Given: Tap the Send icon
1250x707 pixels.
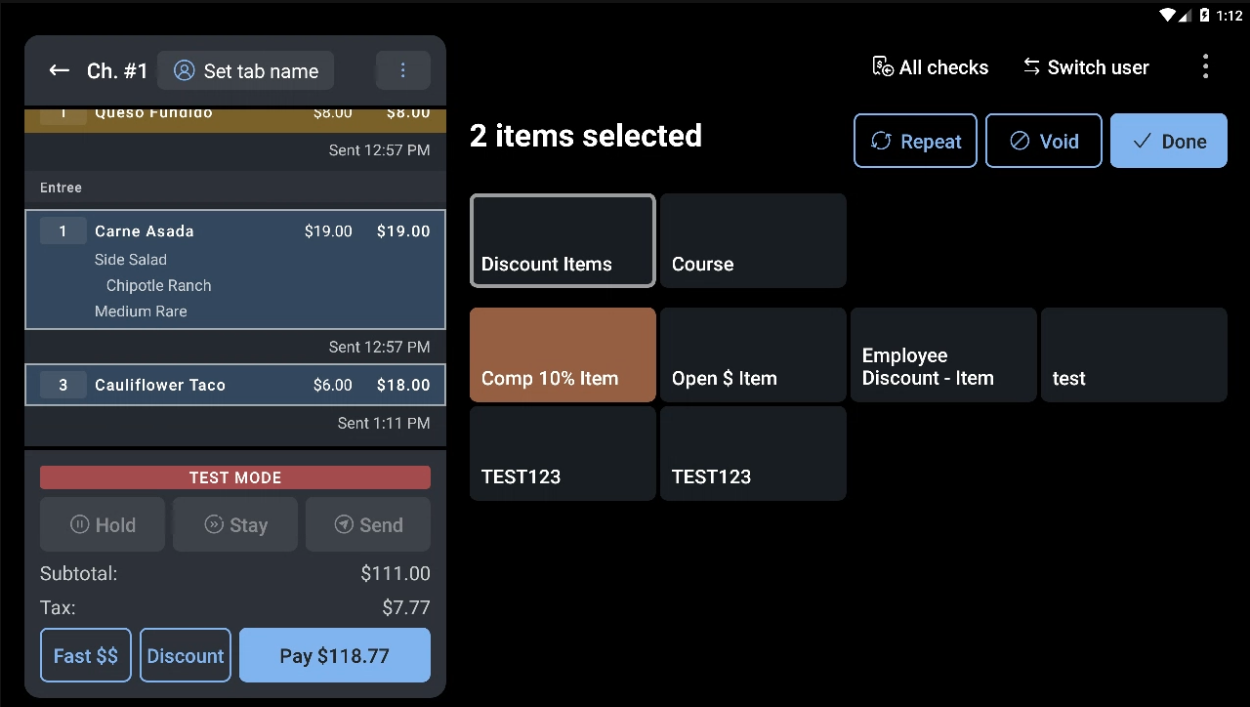Looking at the screenshot, I should [342, 524].
